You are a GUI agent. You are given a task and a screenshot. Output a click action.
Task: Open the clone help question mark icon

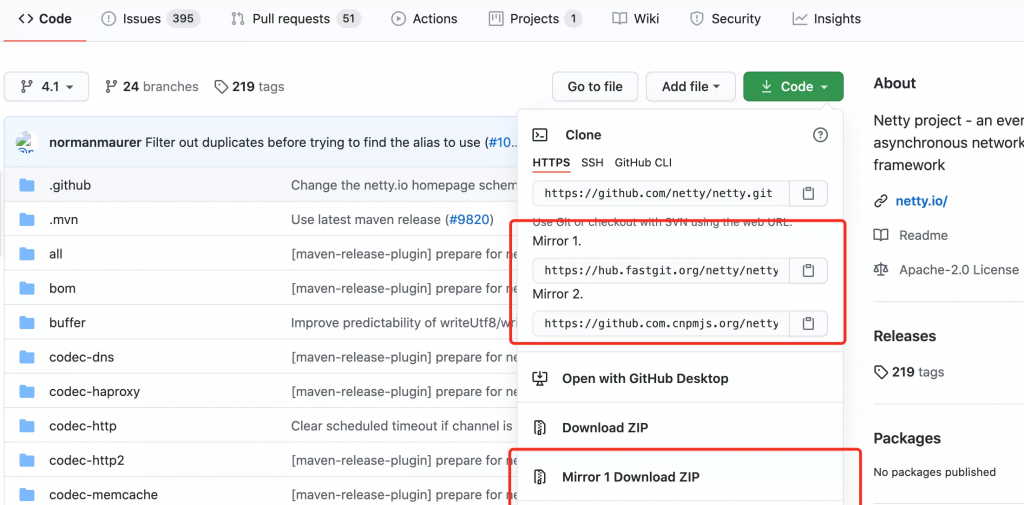click(x=820, y=135)
